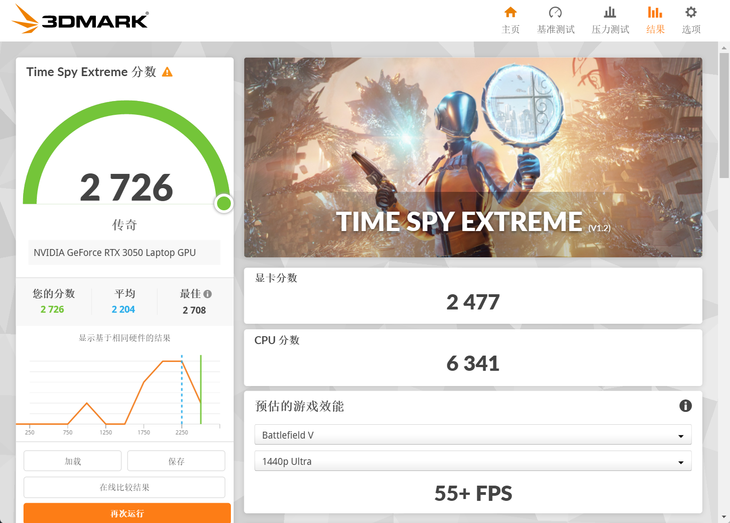Click the scrollbar down arrow
This screenshot has width=730, height=523.
tap(724, 517)
